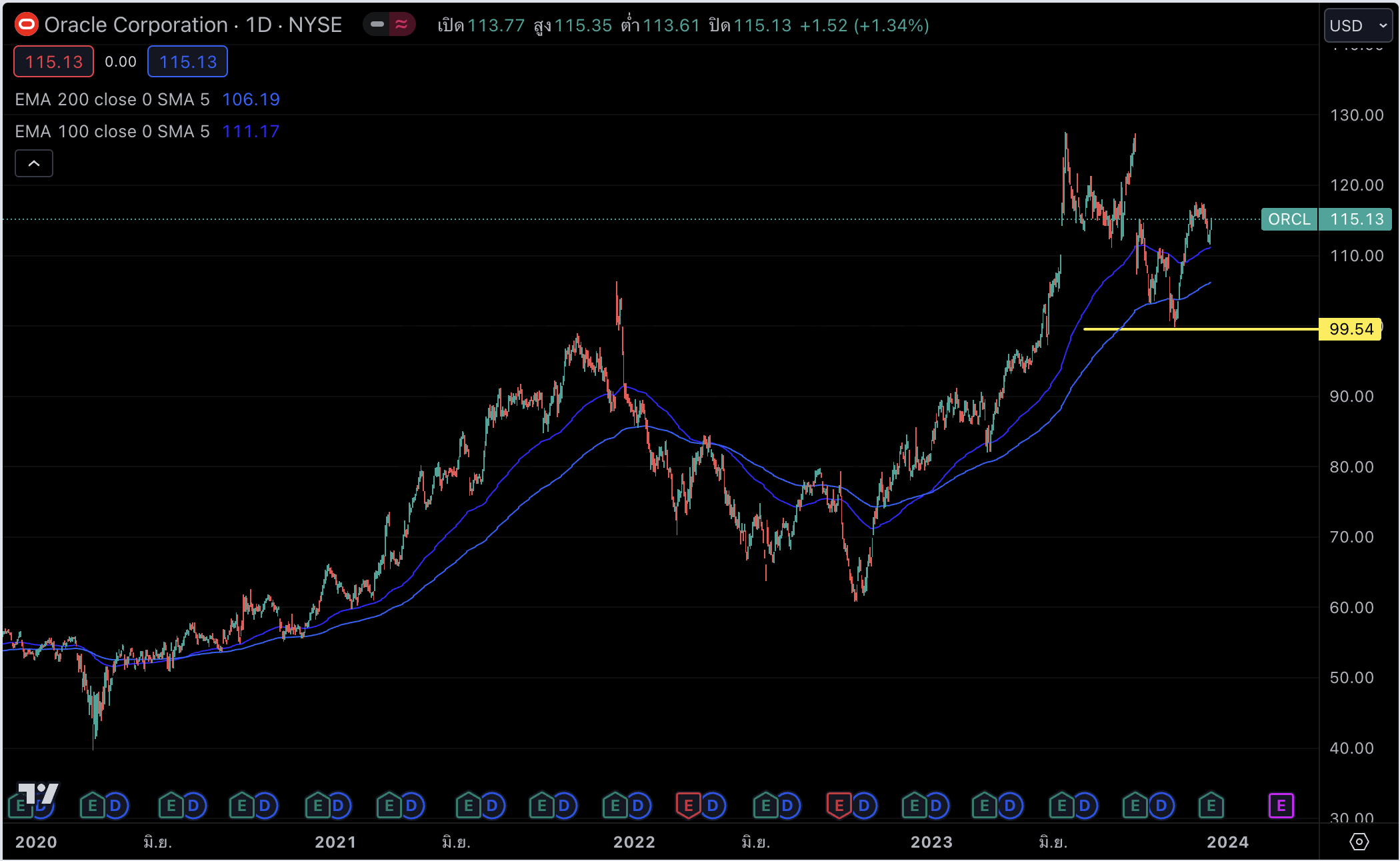This screenshot has height=861, width=1400.
Task: Open the purple upcoming earnings E marker
Action: (x=1281, y=806)
